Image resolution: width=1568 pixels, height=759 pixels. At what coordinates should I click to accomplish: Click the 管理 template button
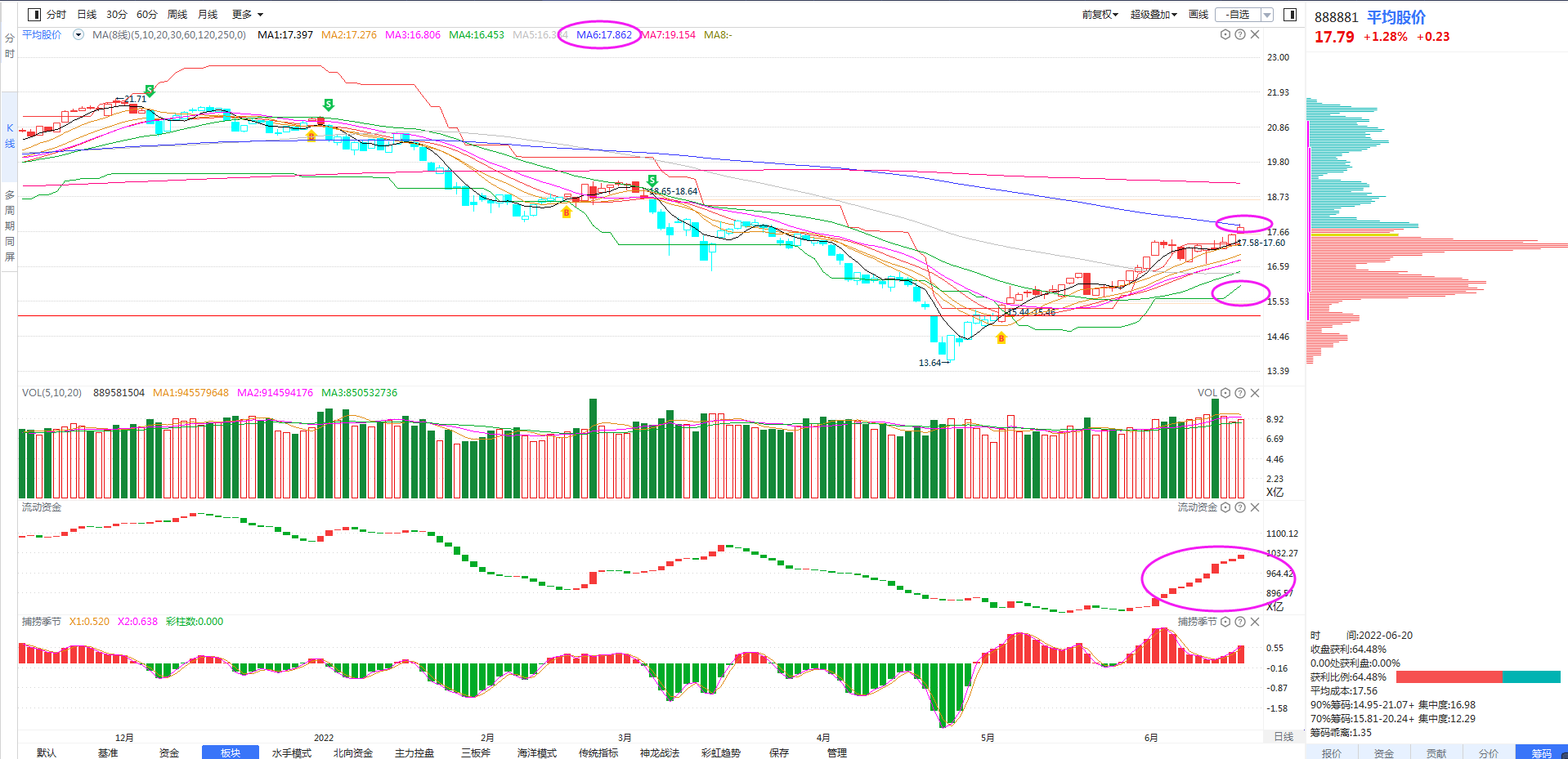(x=837, y=752)
